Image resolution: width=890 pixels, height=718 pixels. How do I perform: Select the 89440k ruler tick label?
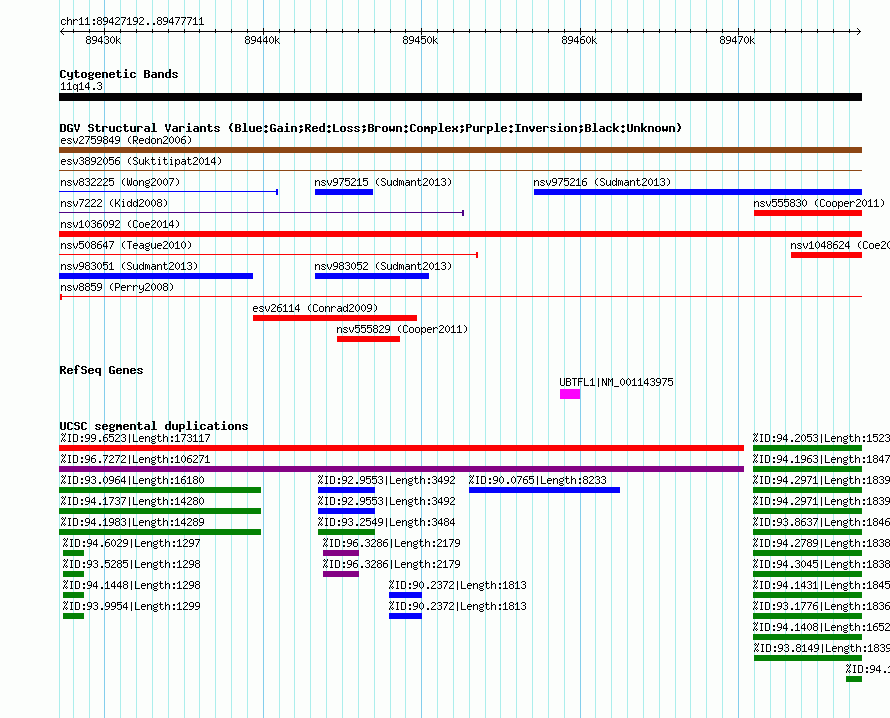262,40
